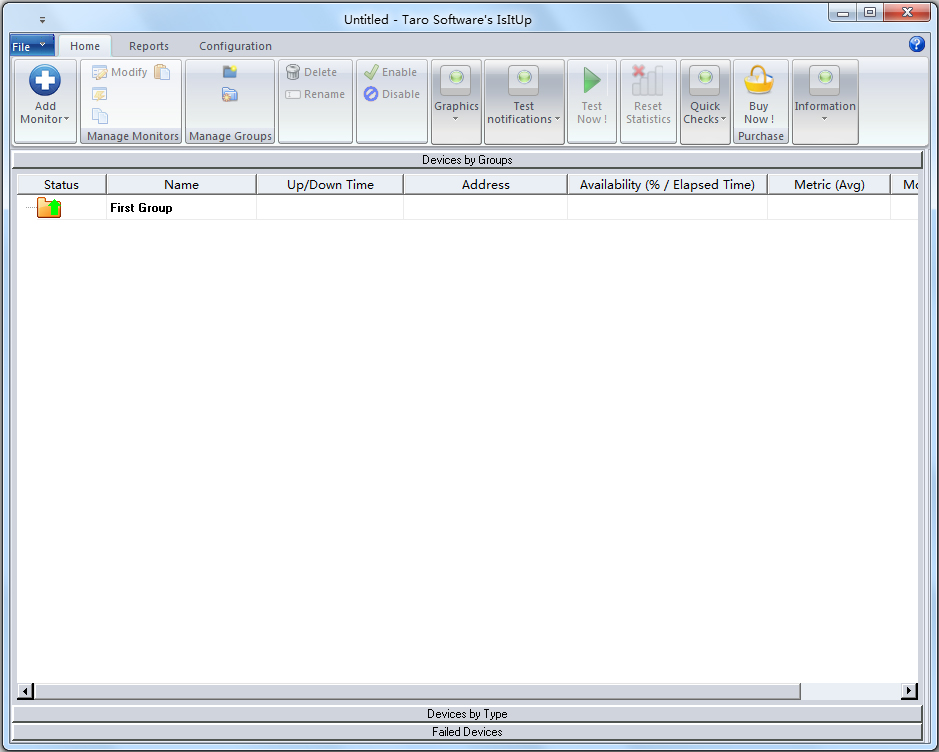
Task: Open the Information dropdown menu
Action: click(825, 101)
